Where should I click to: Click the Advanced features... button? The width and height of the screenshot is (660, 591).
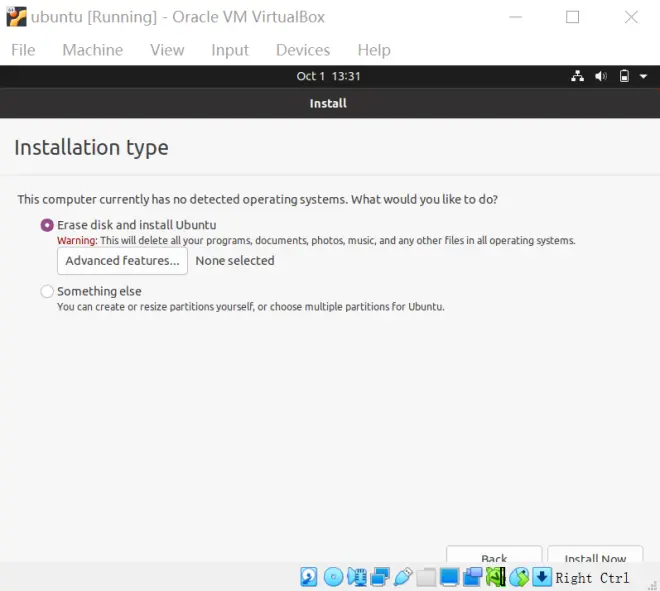122,261
